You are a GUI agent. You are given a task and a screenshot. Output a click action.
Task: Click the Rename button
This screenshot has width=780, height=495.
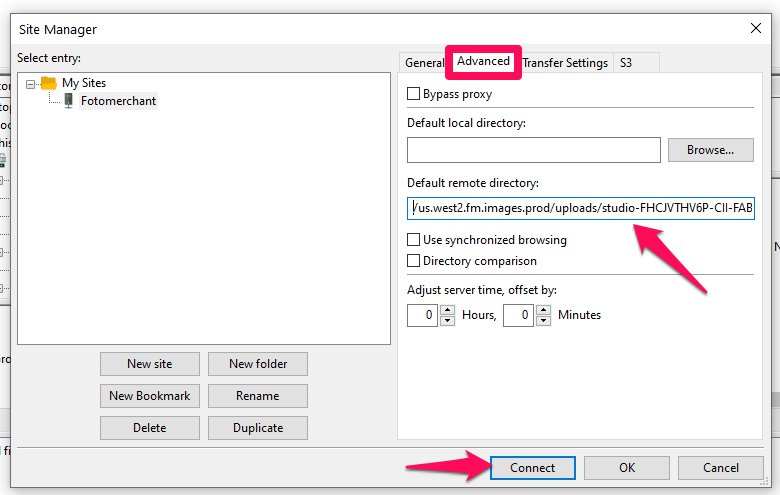click(258, 396)
